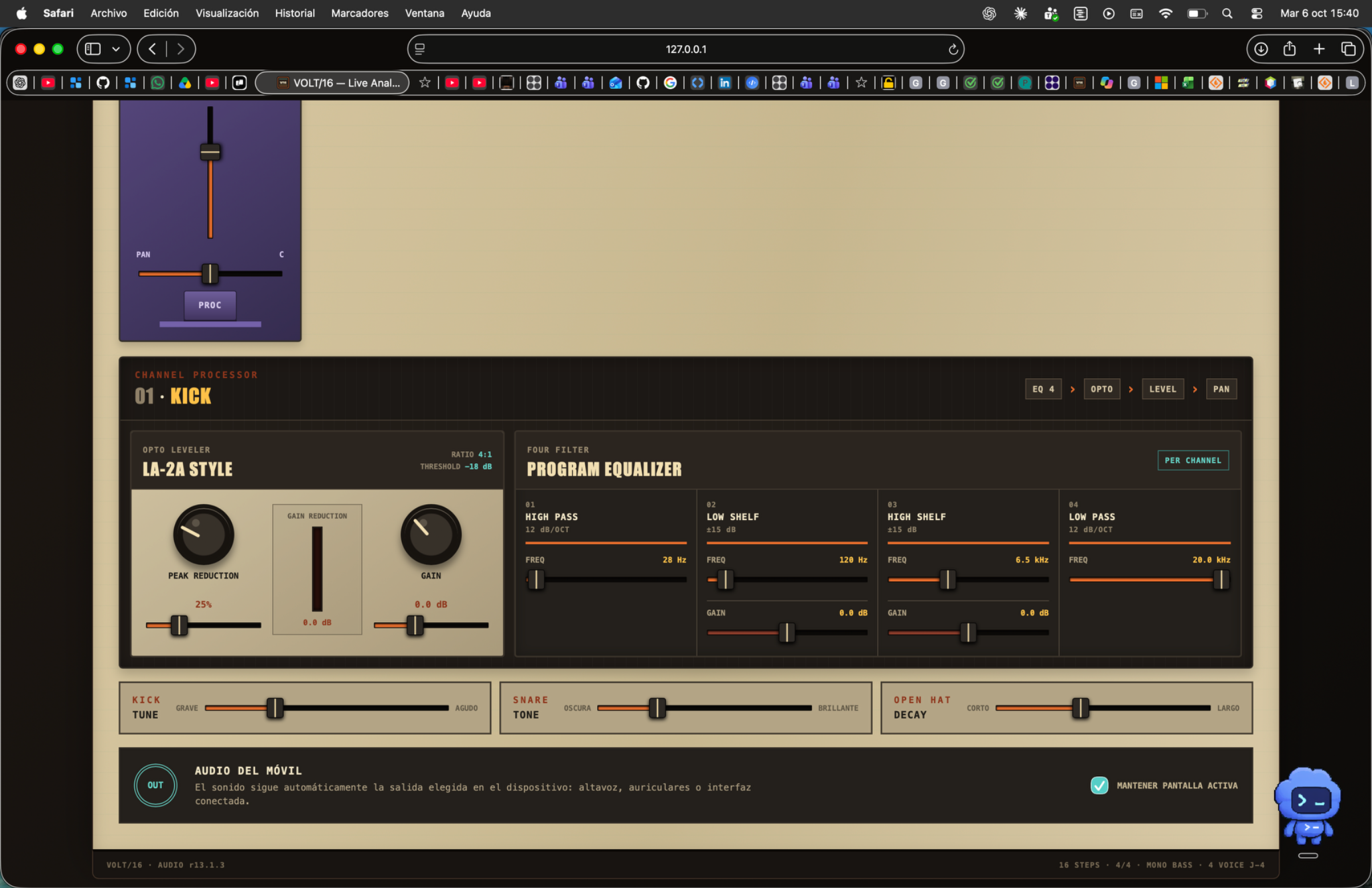
Task: Click the LEVEL chain button
Action: (1162, 389)
